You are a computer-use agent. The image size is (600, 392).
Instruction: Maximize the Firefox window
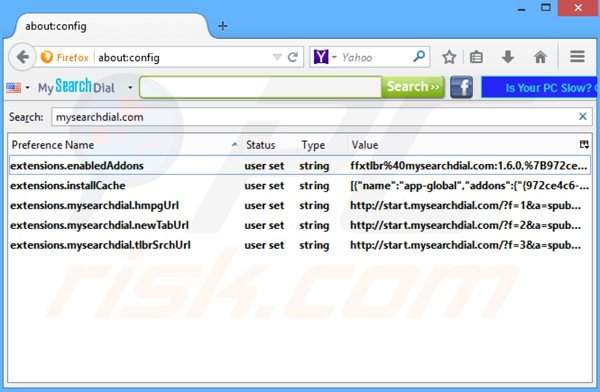[546, 8]
